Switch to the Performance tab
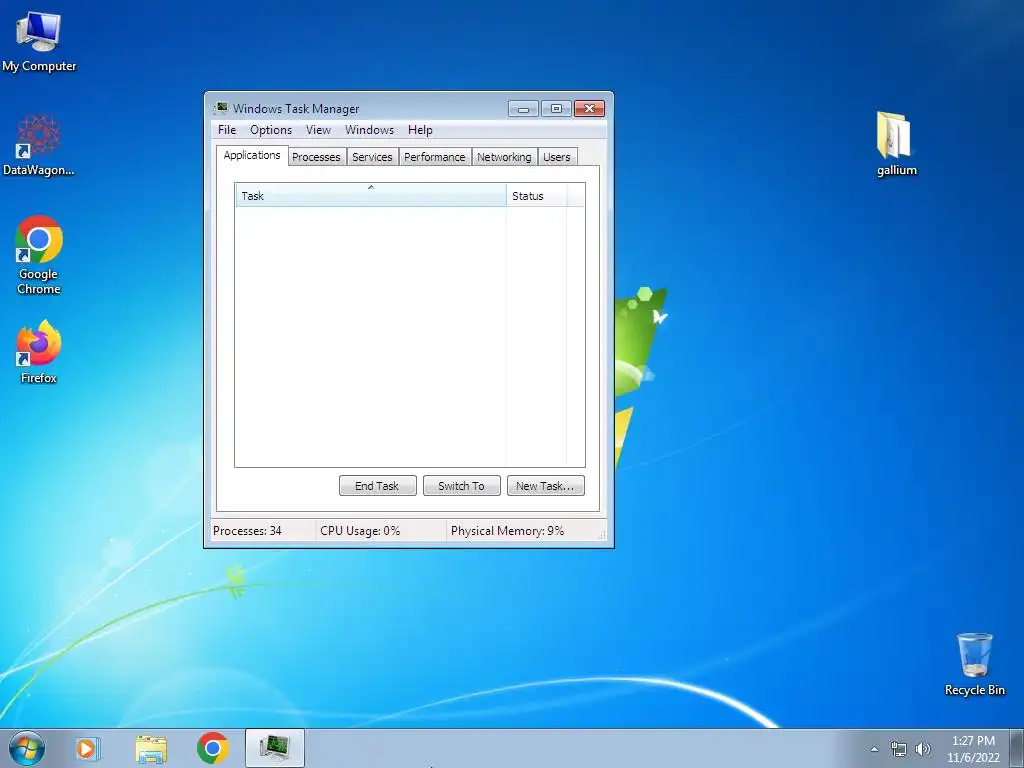1024x768 pixels. 434,157
